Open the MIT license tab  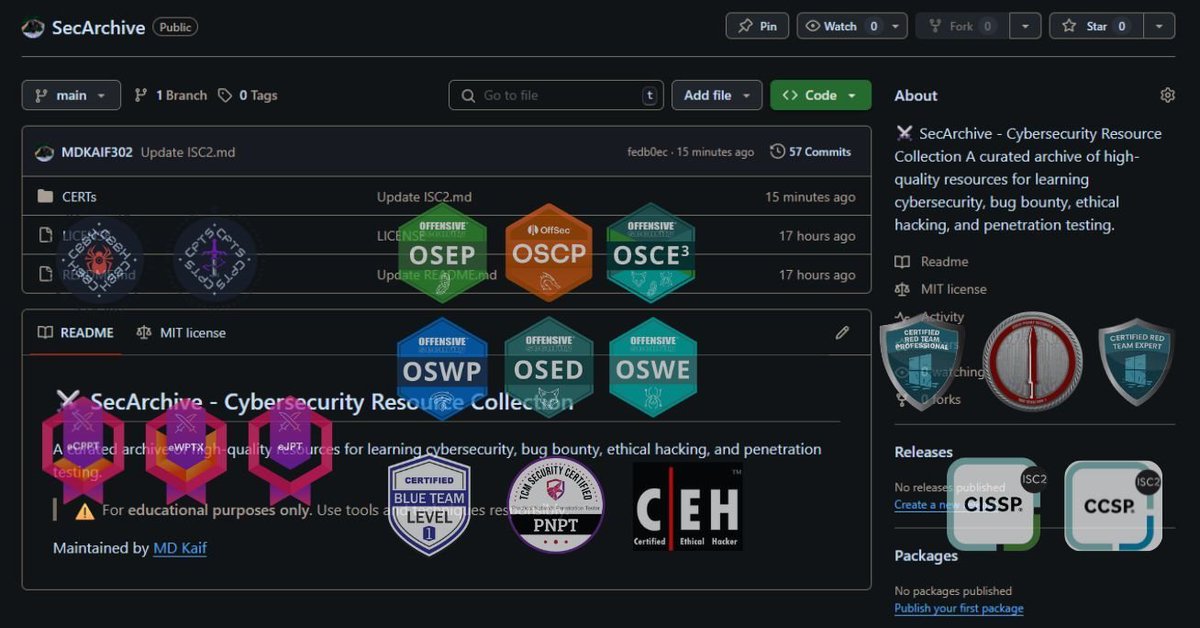(191, 332)
